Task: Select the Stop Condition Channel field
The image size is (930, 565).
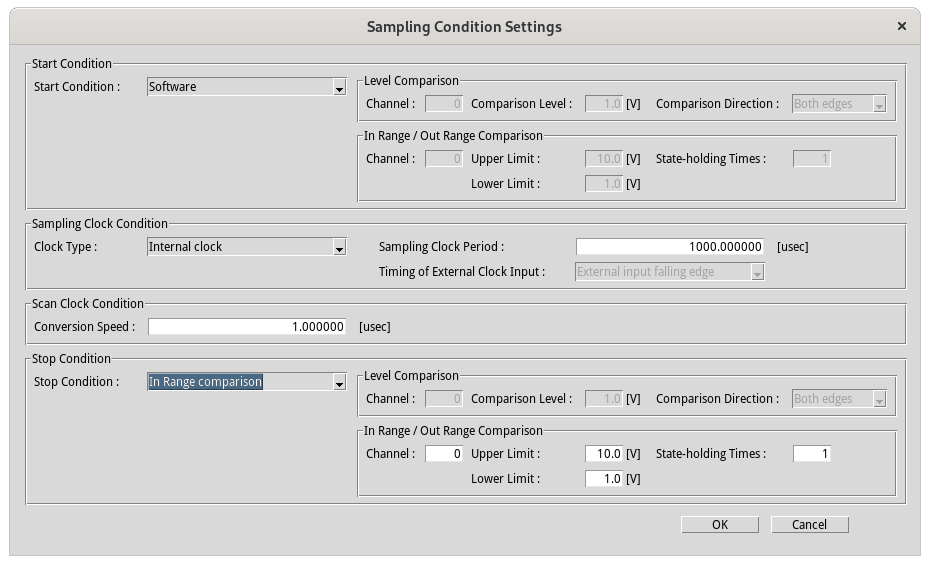Action: [x=444, y=454]
